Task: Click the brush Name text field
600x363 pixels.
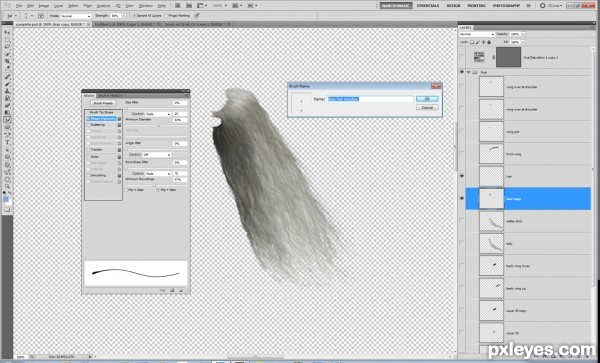Action: [x=370, y=99]
